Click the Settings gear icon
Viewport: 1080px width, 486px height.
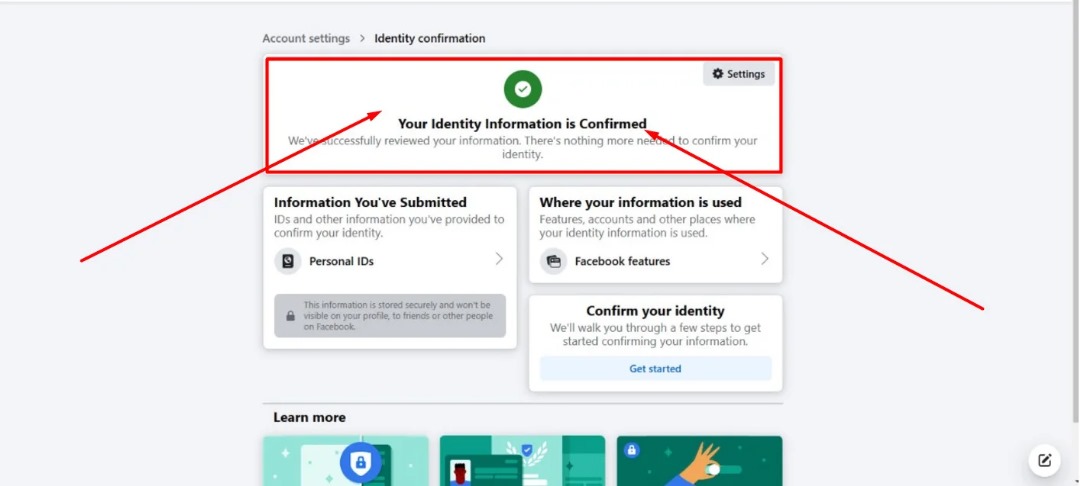[x=718, y=74]
